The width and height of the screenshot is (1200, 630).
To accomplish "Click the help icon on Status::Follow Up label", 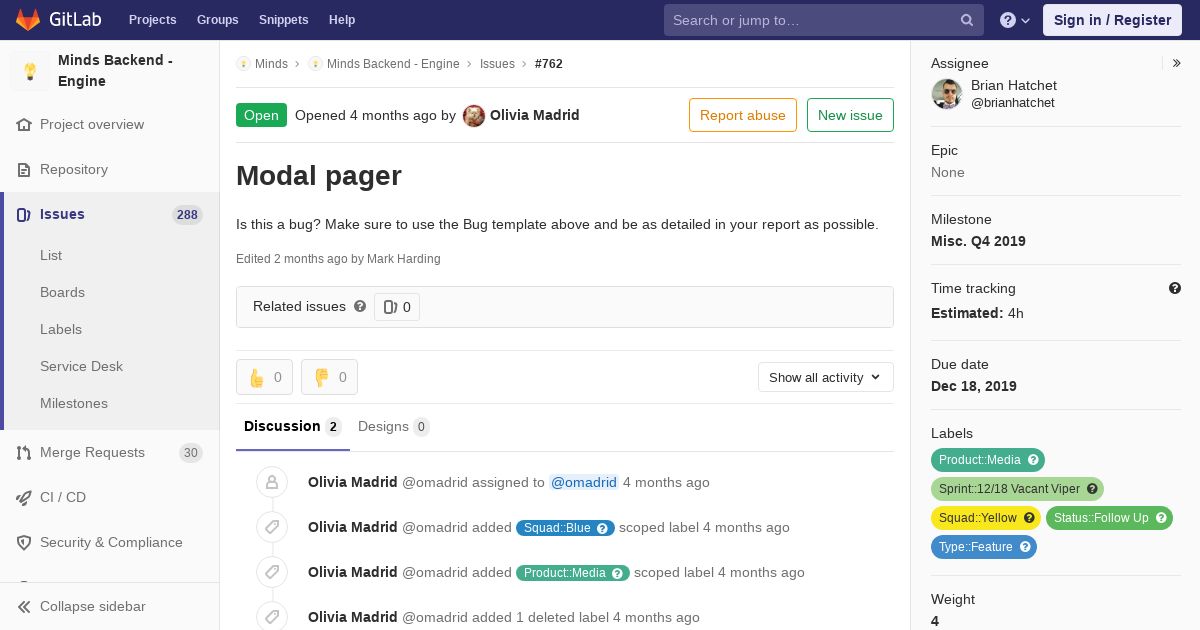I will point(1161,518).
